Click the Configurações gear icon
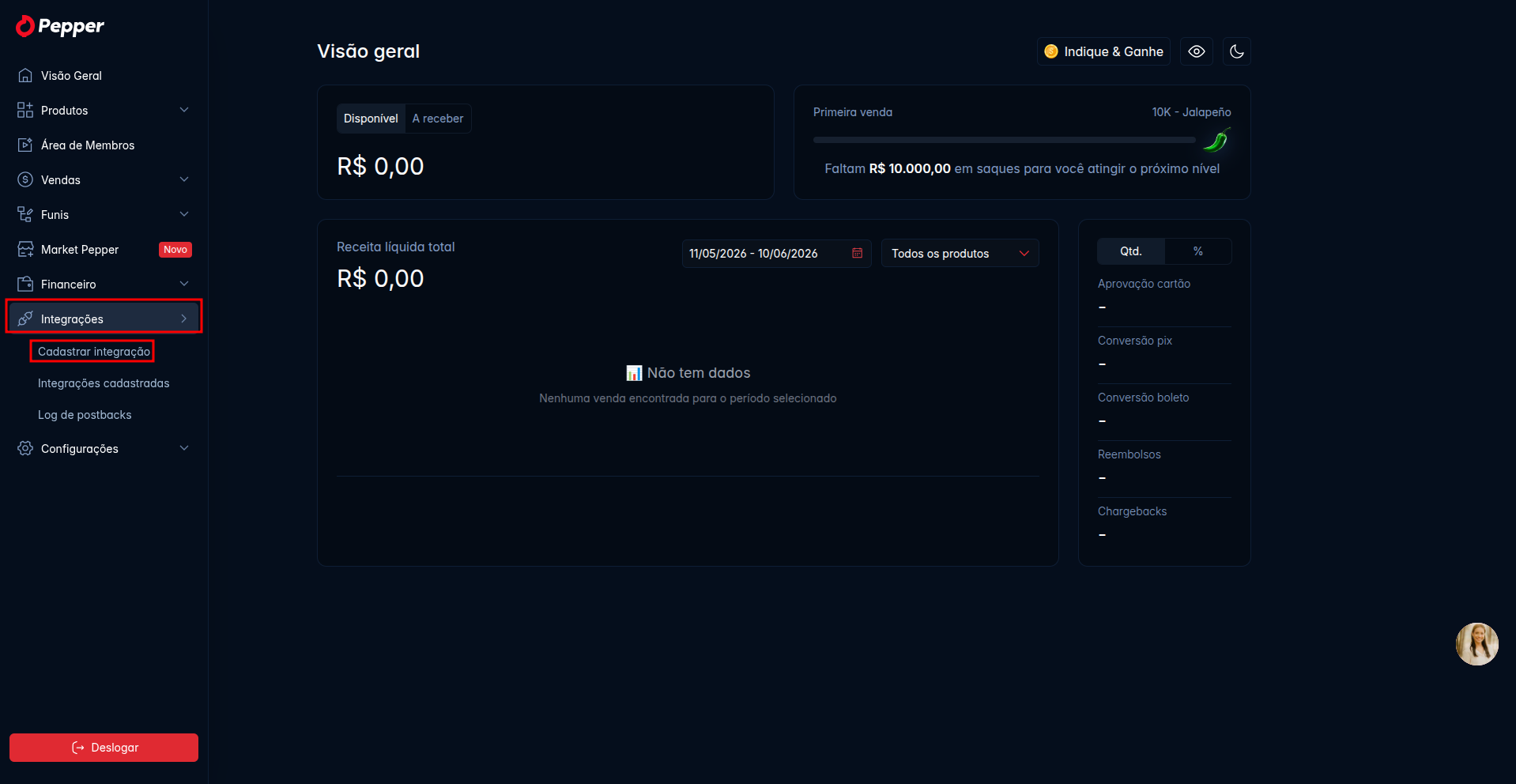Viewport: 1516px width, 784px height. (25, 449)
